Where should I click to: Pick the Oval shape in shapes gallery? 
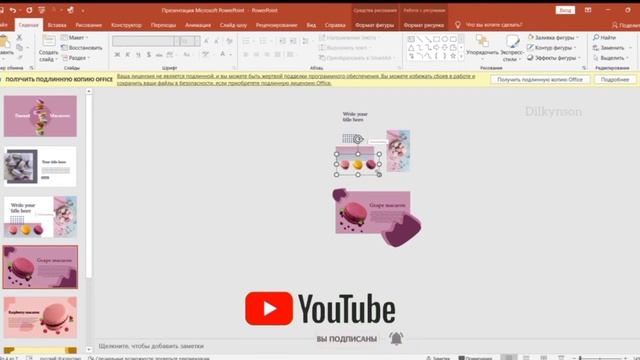tap(444, 39)
